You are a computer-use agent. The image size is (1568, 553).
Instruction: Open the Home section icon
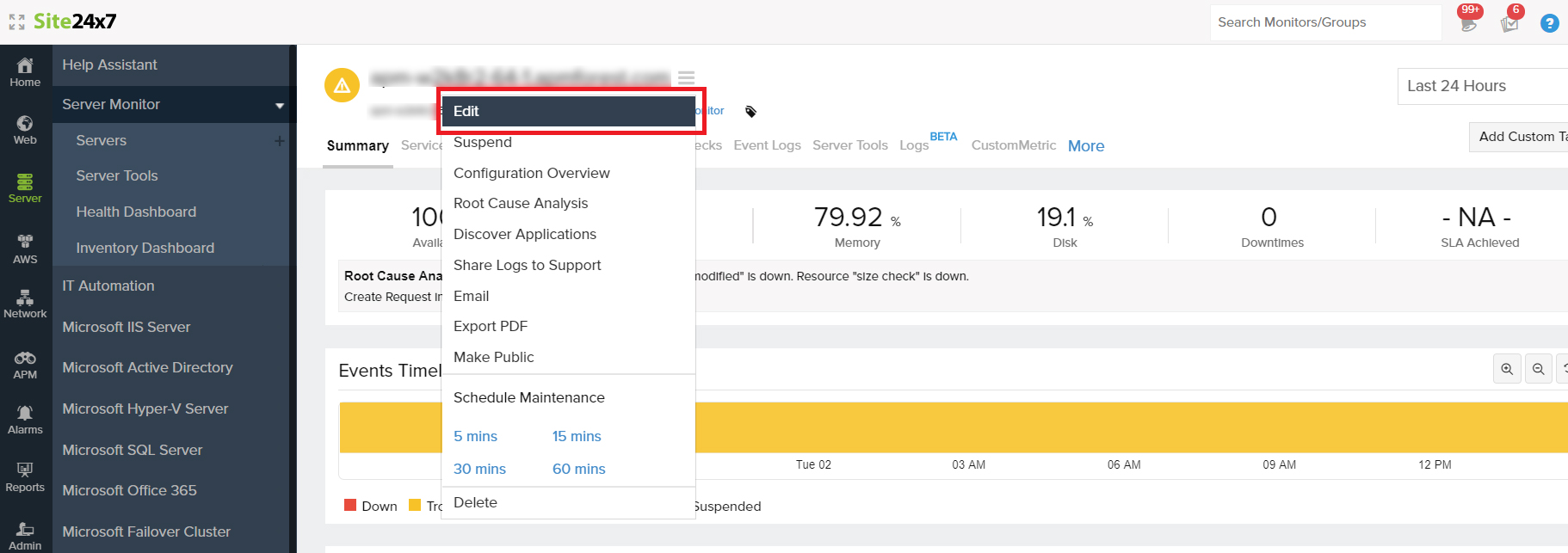coord(25,65)
